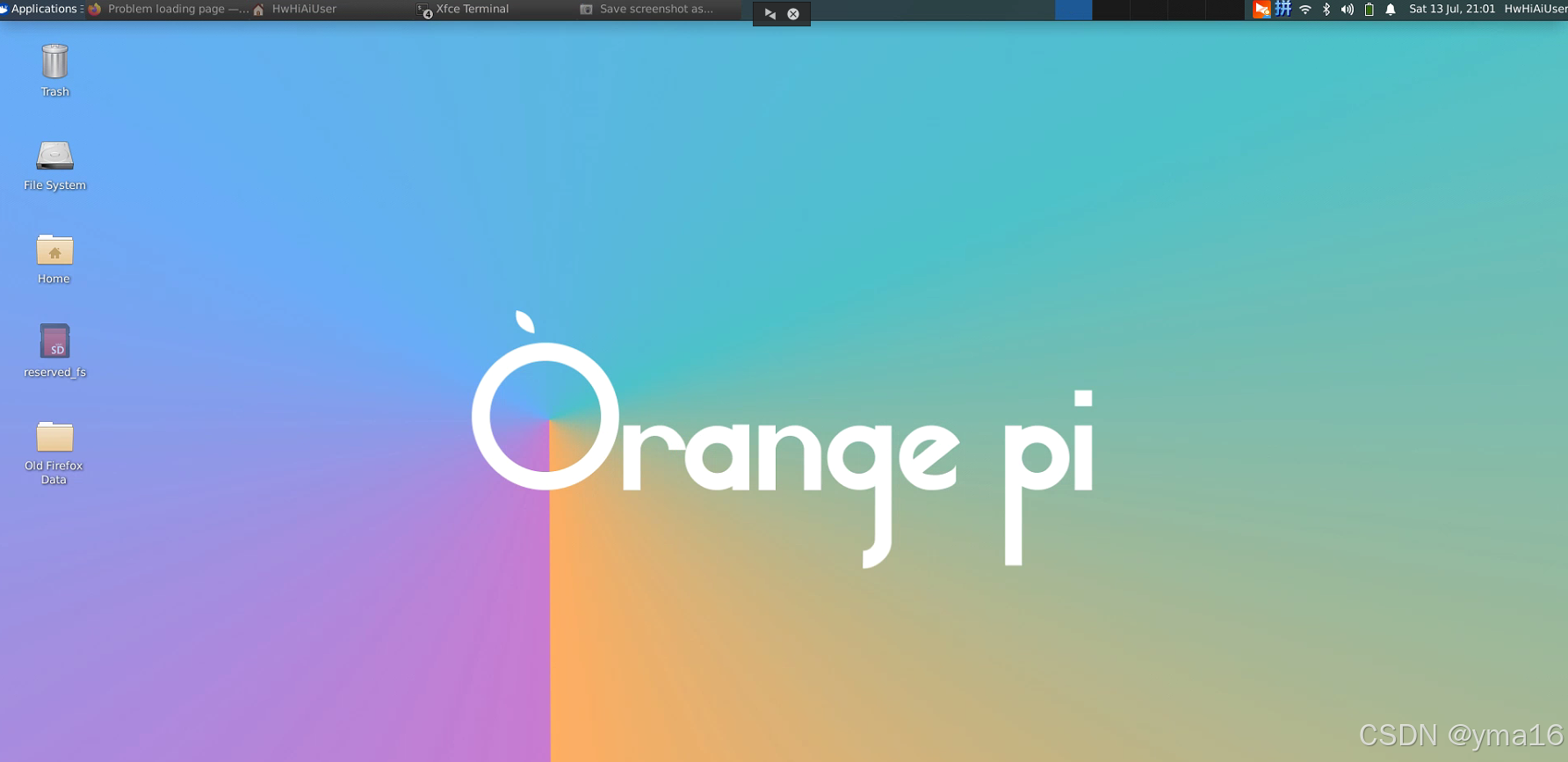This screenshot has height=762, width=1568.
Task: Click the arrow icon beside the popup's X
Action: tap(770, 14)
